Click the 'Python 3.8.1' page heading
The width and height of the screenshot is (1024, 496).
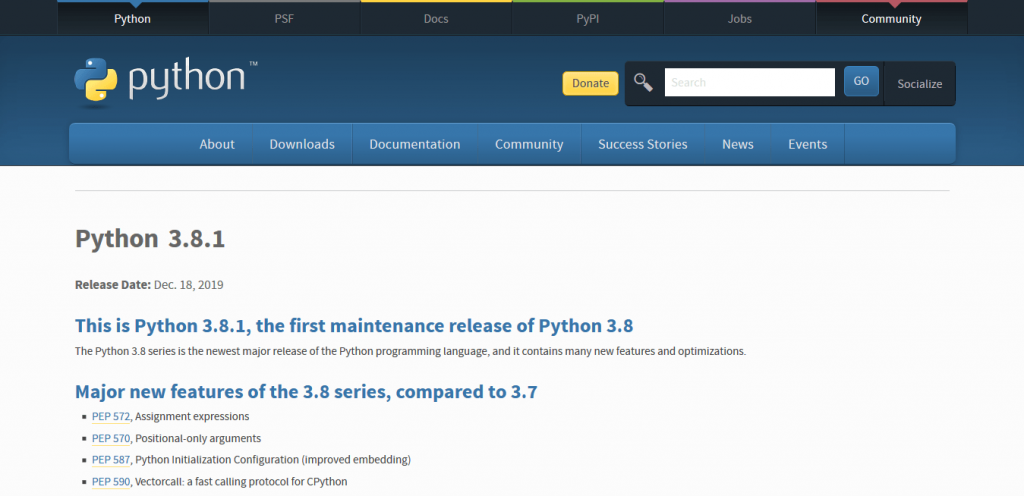pos(150,239)
